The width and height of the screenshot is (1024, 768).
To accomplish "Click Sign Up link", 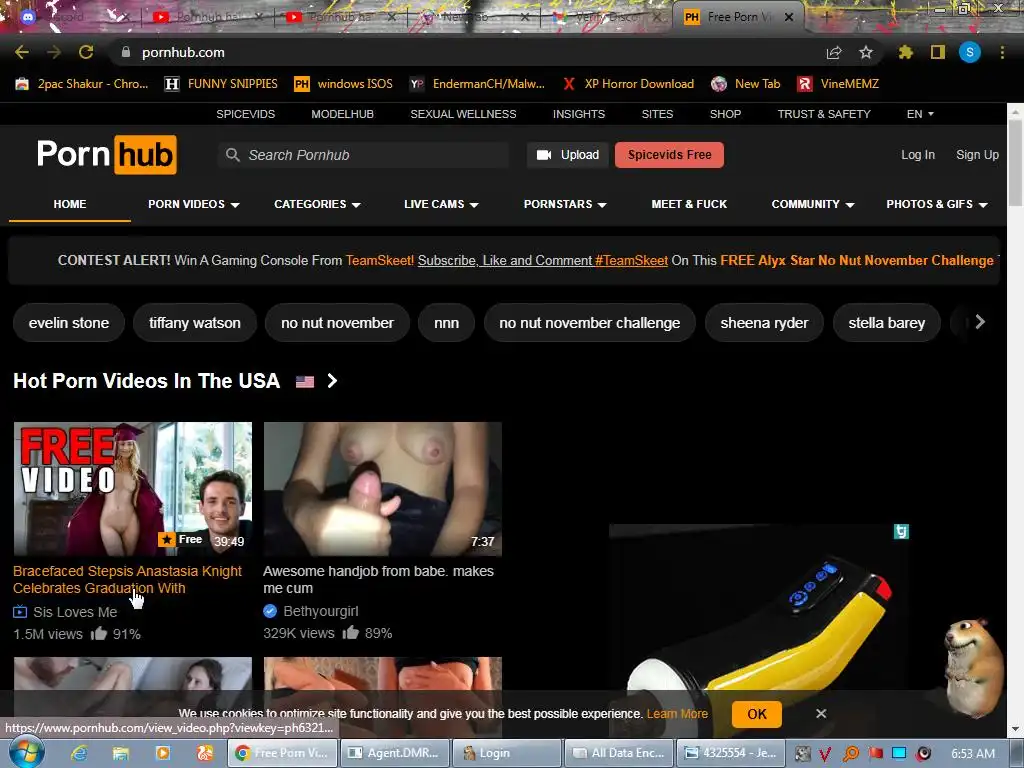I will [x=977, y=155].
